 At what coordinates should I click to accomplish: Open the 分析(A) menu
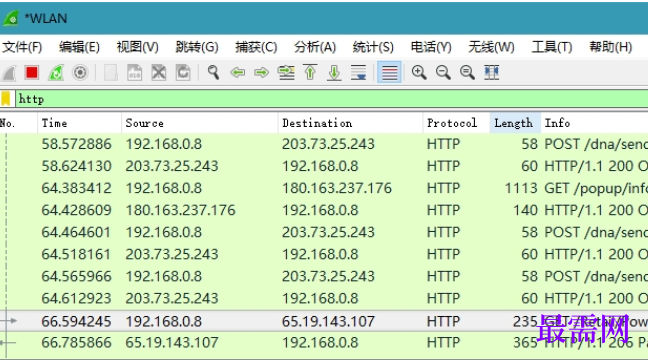[x=315, y=47]
